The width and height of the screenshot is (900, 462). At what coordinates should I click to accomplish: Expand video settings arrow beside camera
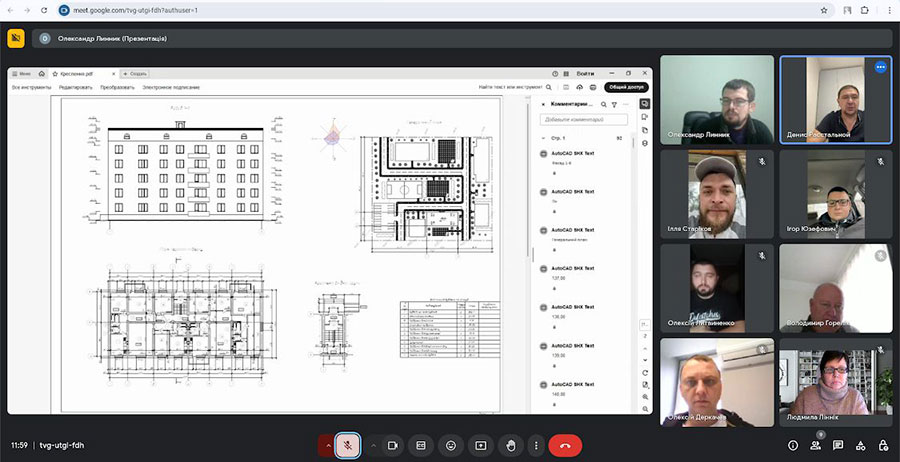click(x=373, y=445)
